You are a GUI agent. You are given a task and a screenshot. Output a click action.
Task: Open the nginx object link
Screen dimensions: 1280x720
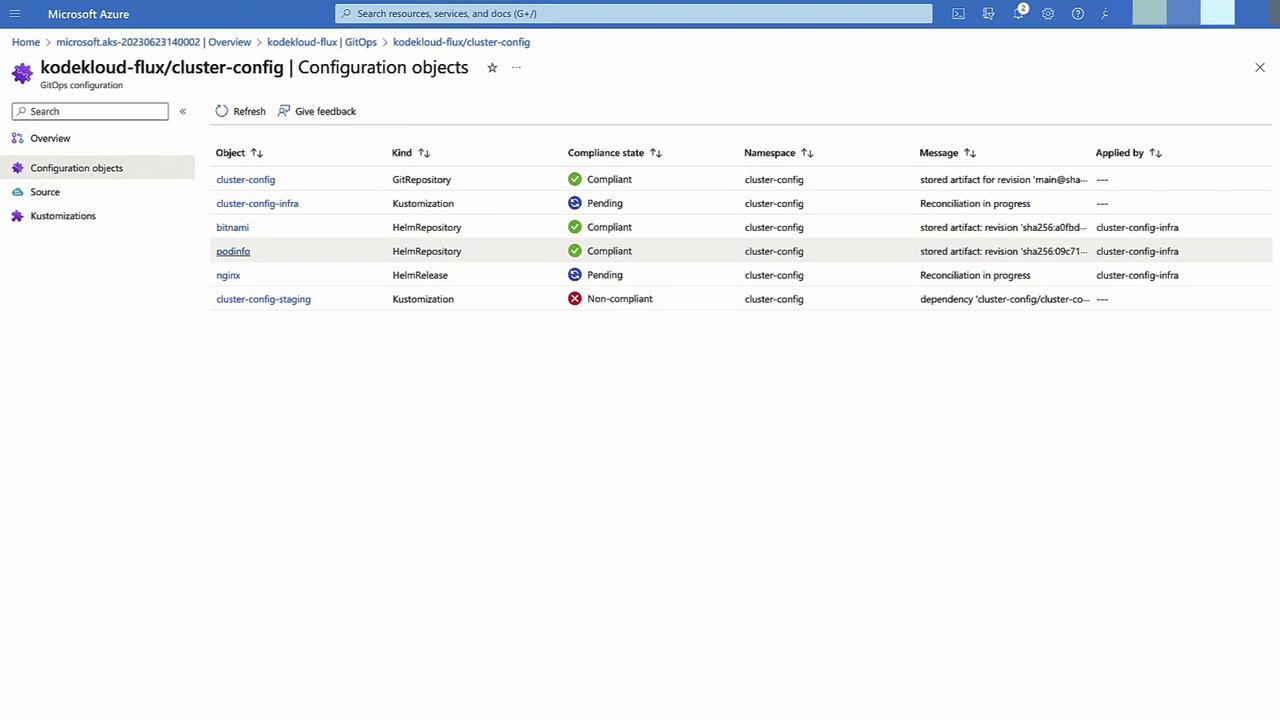tap(228, 275)
